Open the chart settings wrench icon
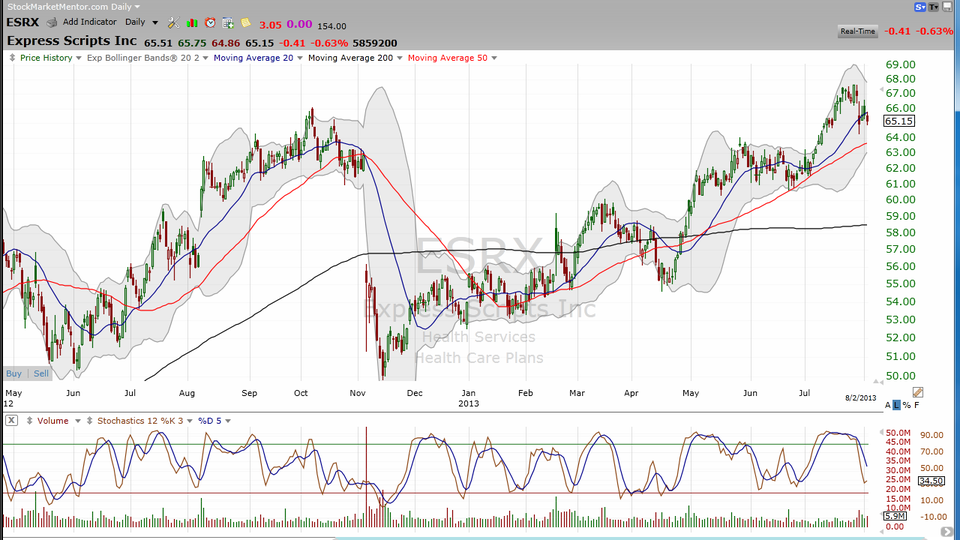 click(173, 23)
